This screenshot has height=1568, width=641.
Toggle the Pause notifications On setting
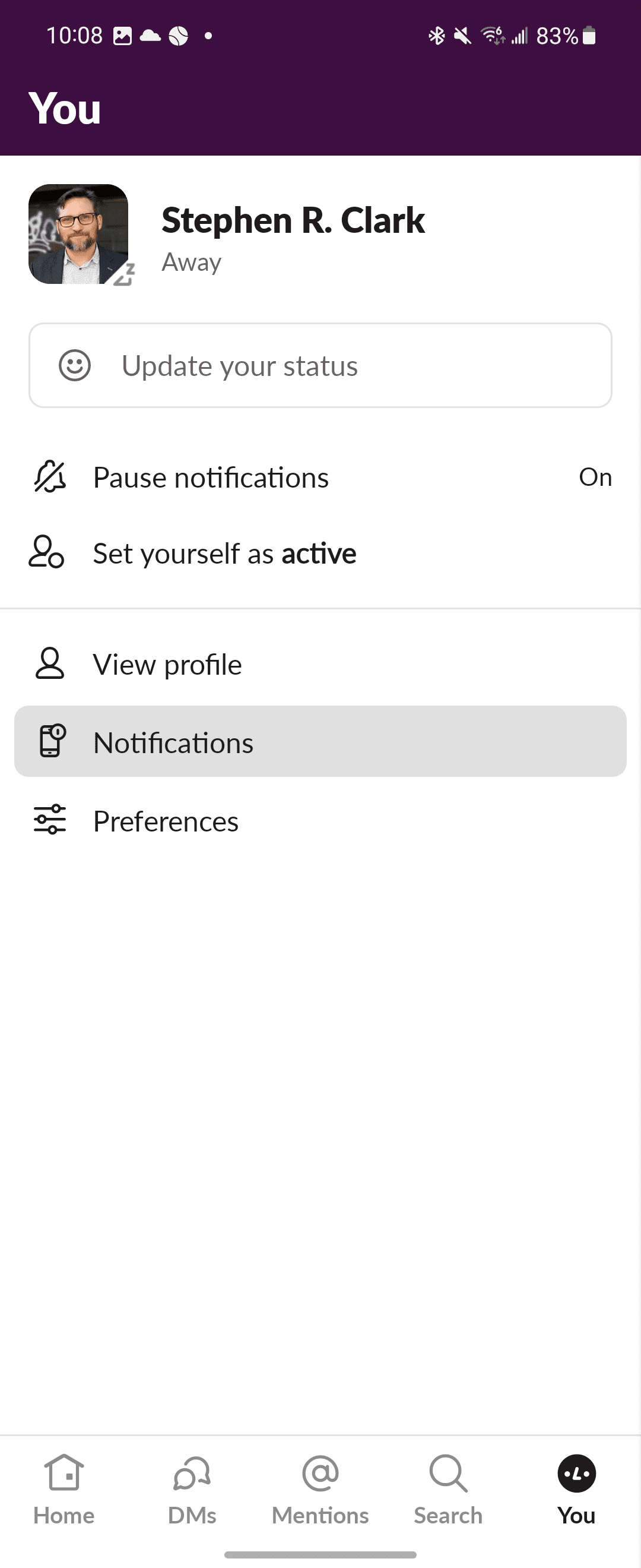tap(595, 477)
